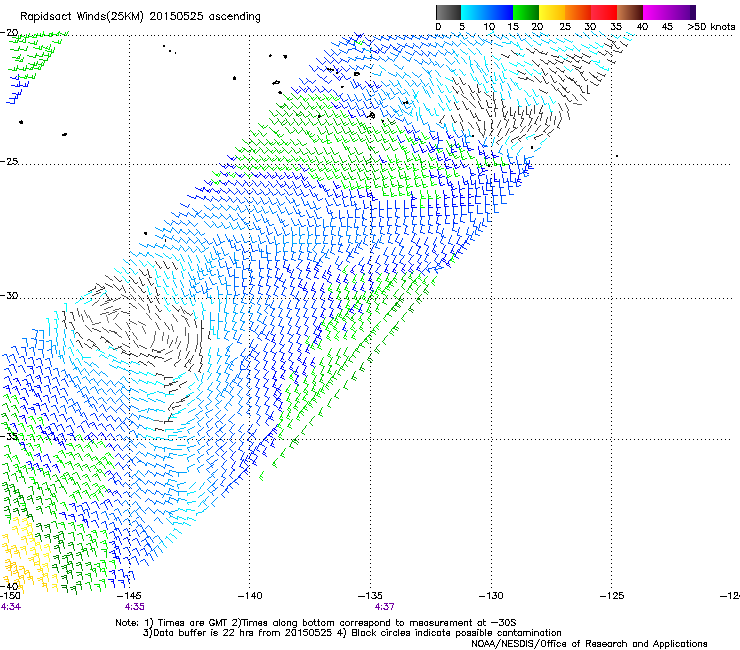Image resolution: width=740 pixels, height=650 pixels.
Task: Select the dark blue 10-15 knots legend segment
Action: (x=500, y=12)
